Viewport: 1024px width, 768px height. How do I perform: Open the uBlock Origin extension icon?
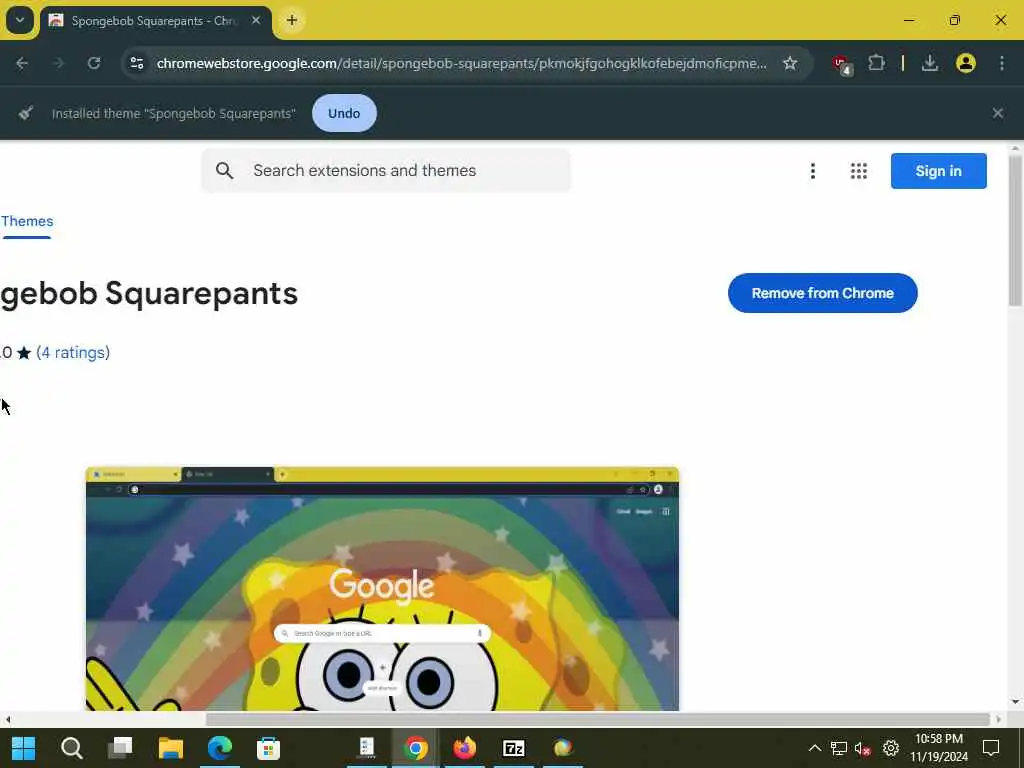pos(842,65)
